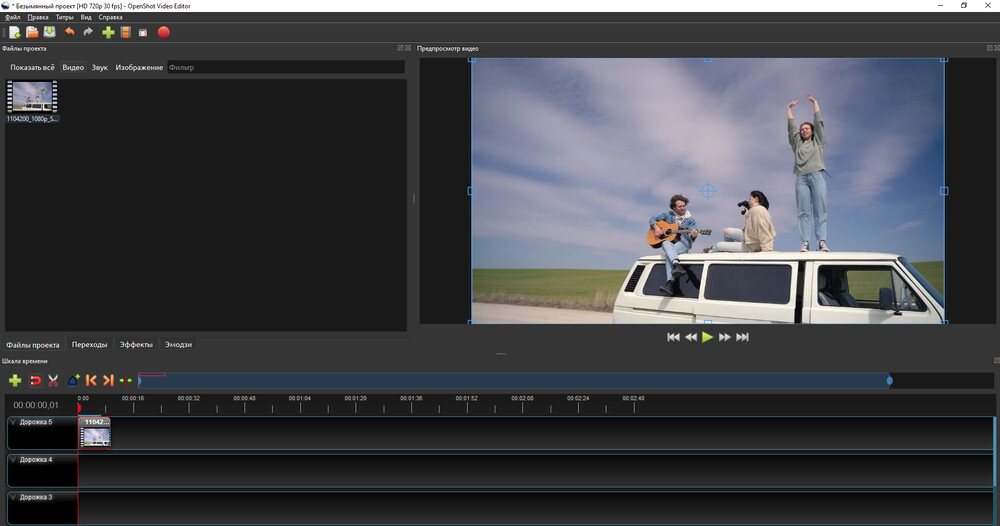Toggle the timeline snapping magnet

coord(35,380)
